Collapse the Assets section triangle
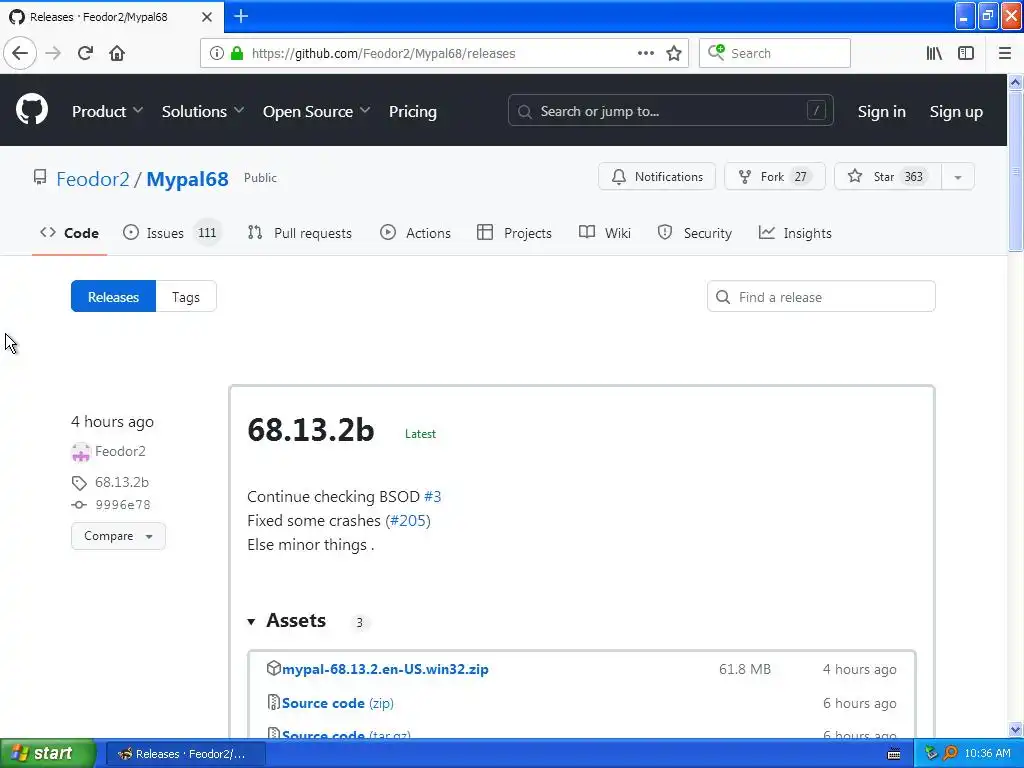Screen dimensions: 1024x768 click(x=251, y=622)
